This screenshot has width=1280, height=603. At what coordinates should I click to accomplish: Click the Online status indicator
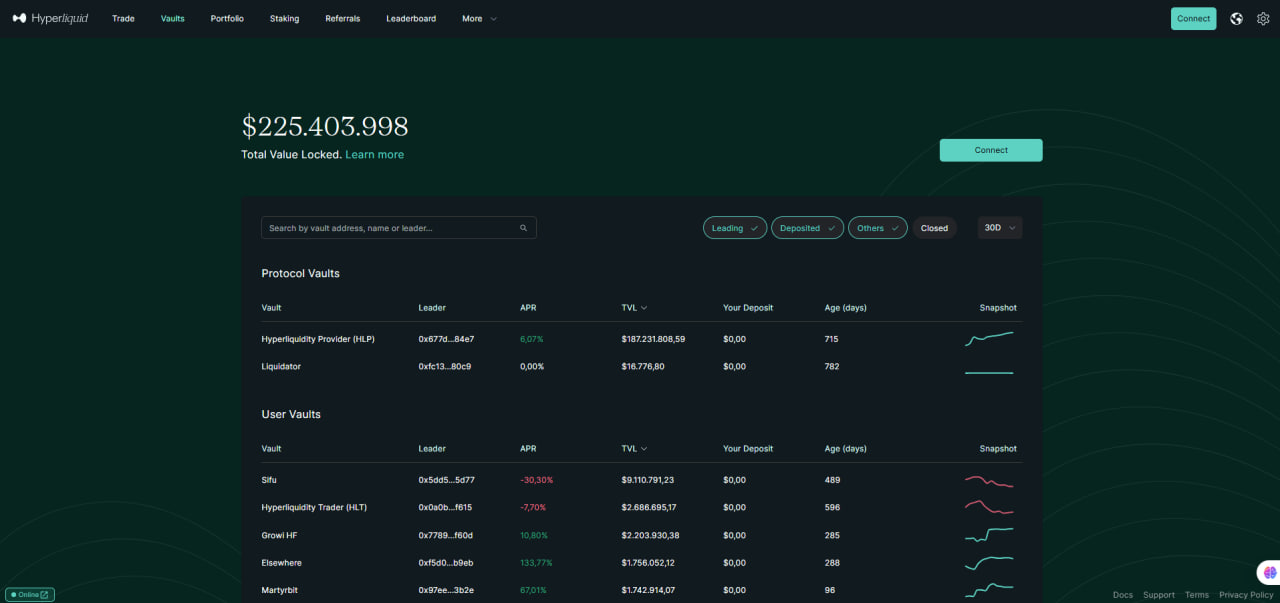[x=30, y=594]
